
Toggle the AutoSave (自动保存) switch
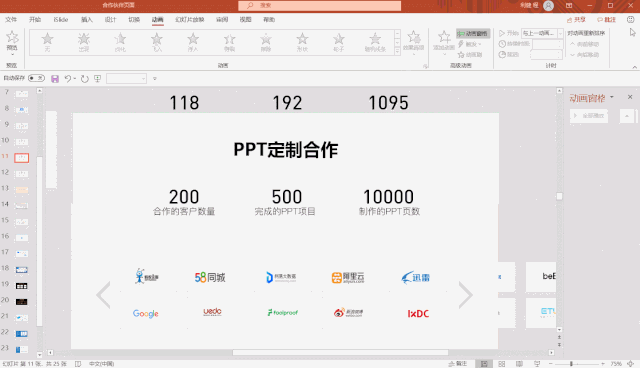tap(36, 78)
